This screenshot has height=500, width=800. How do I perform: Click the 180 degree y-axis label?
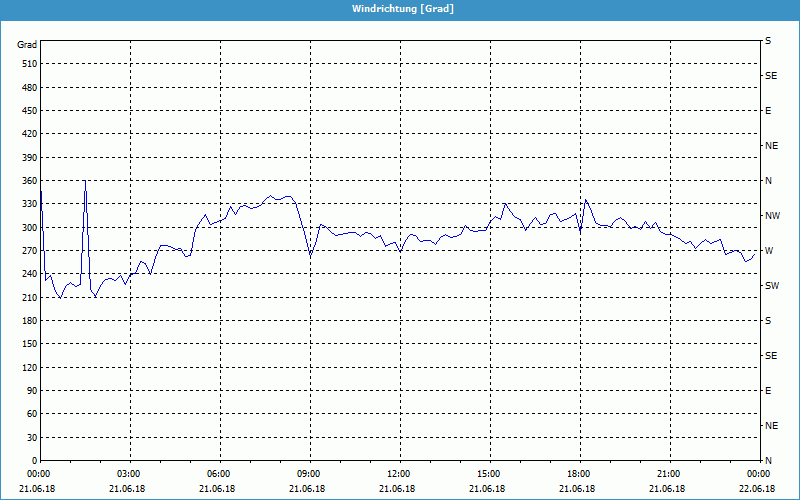(x=27, y=321)
